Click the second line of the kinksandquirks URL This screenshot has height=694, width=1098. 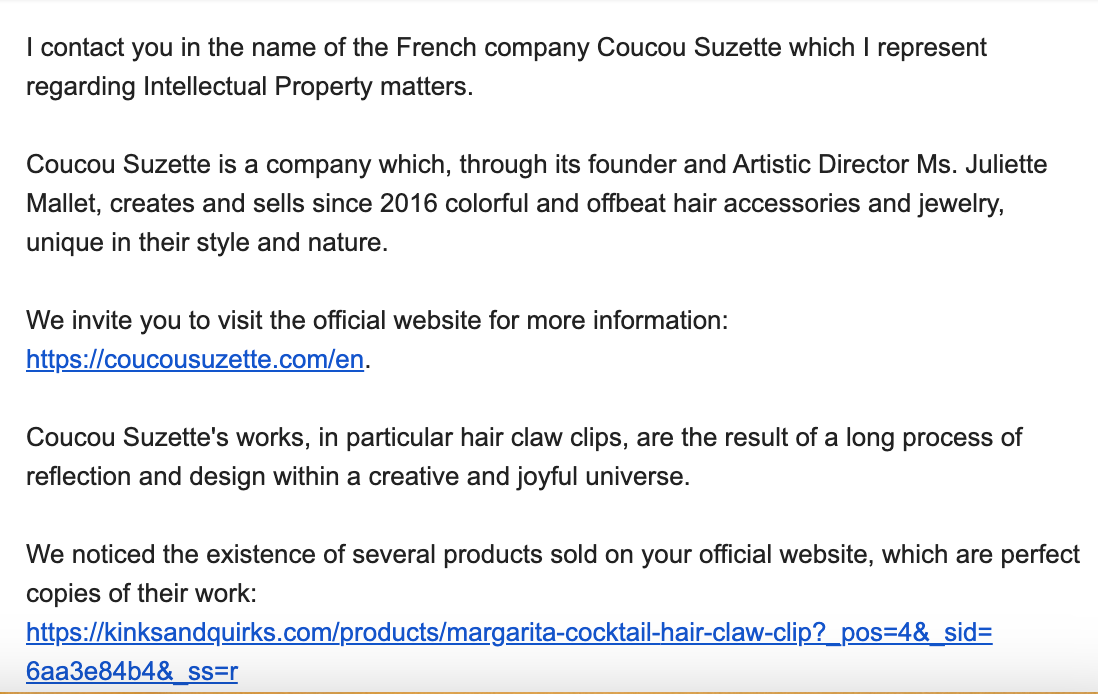click(x=131, y=671)
